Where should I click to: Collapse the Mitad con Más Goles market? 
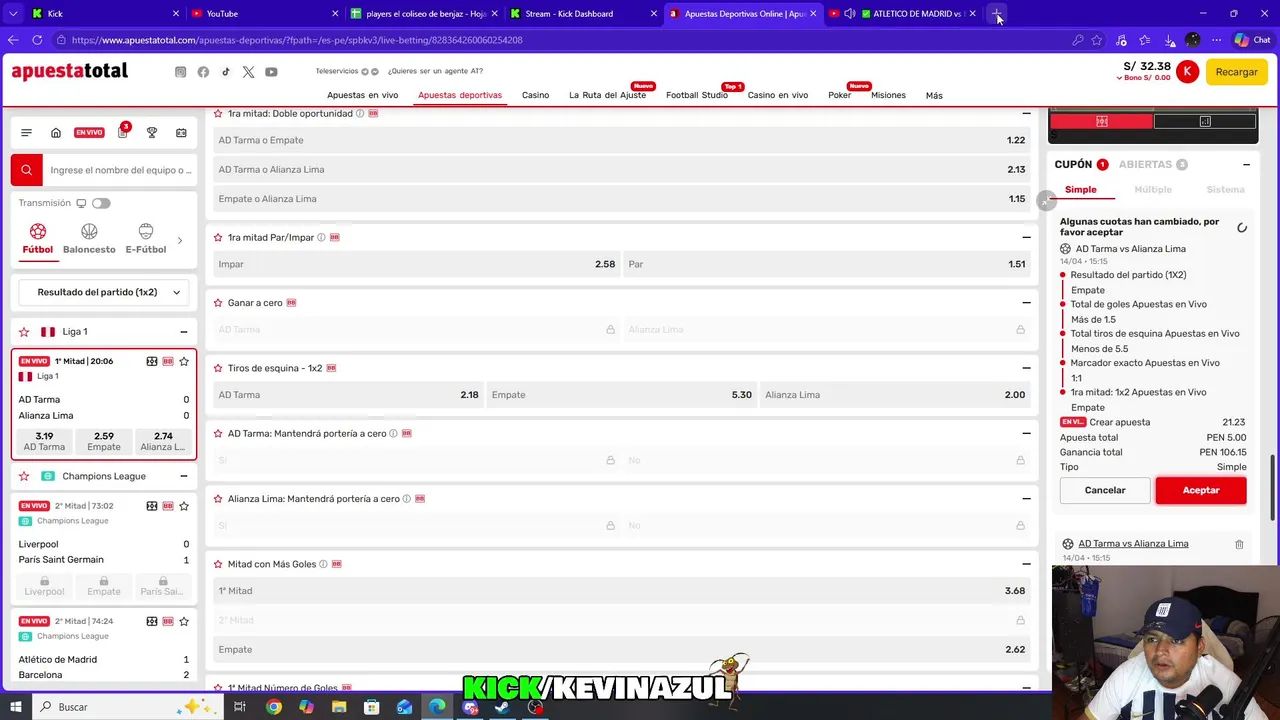(1026, 564)
